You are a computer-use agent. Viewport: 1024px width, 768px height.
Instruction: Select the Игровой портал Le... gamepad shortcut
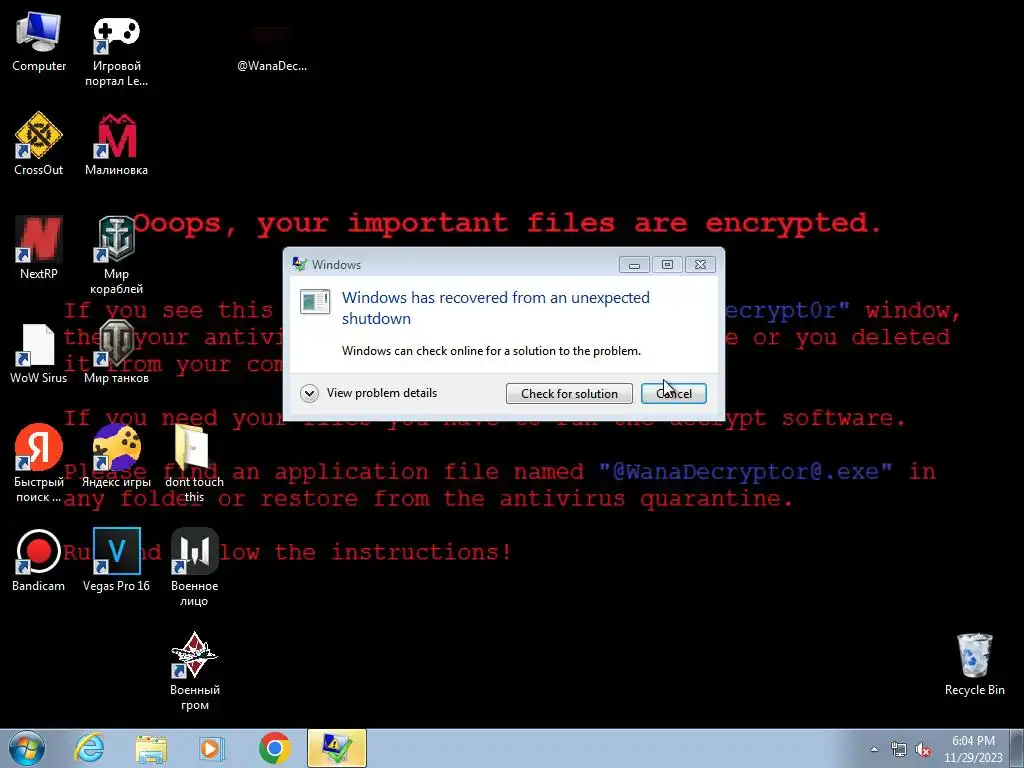pyautogui.click(x=116, y=50)
